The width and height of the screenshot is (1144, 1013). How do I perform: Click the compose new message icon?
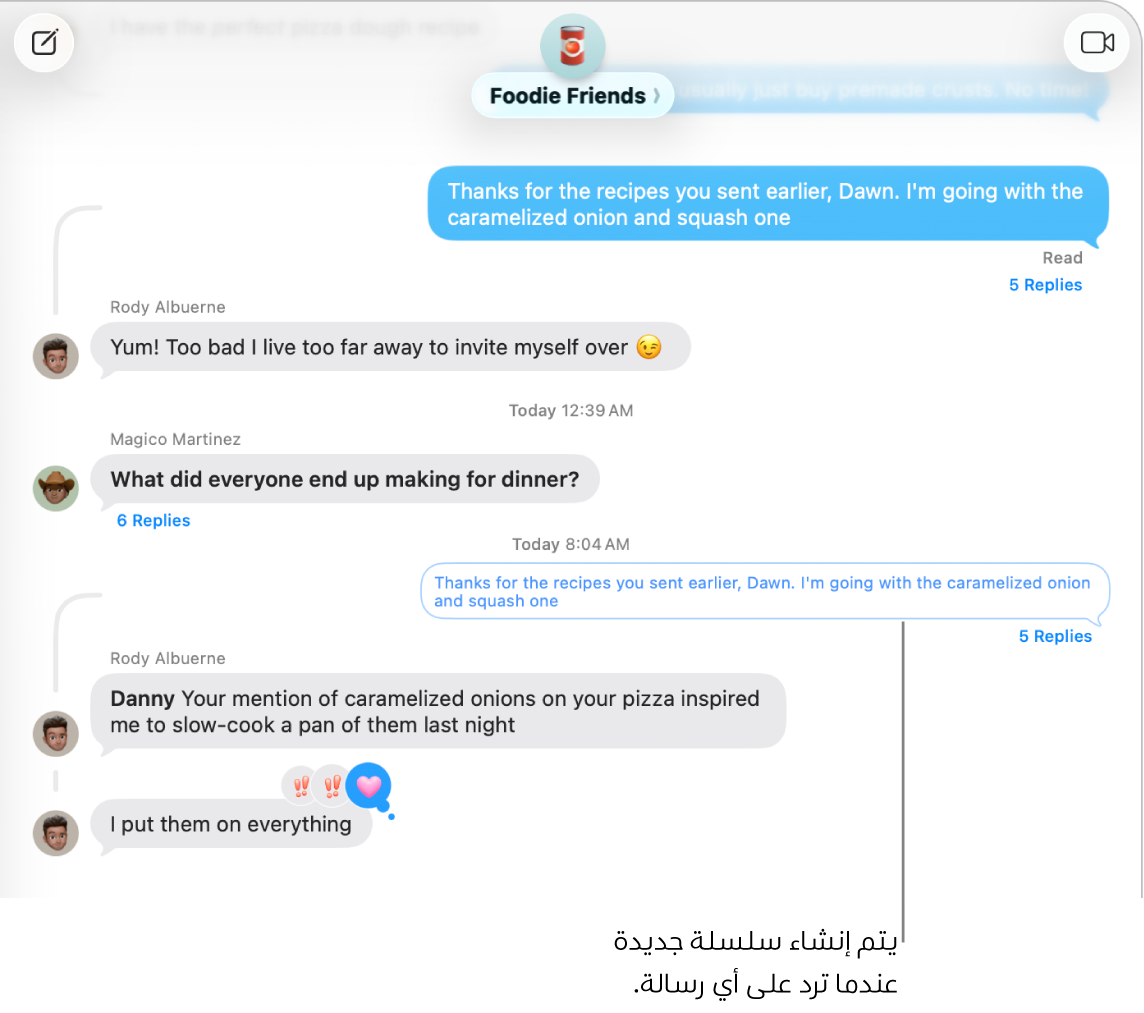(44, 42)
